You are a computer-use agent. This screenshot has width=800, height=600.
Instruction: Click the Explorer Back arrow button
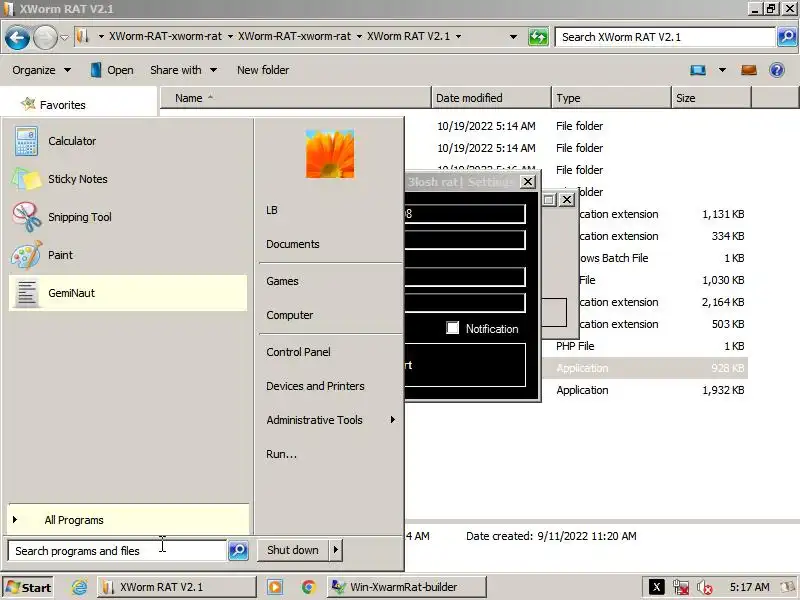coord(17,37)
